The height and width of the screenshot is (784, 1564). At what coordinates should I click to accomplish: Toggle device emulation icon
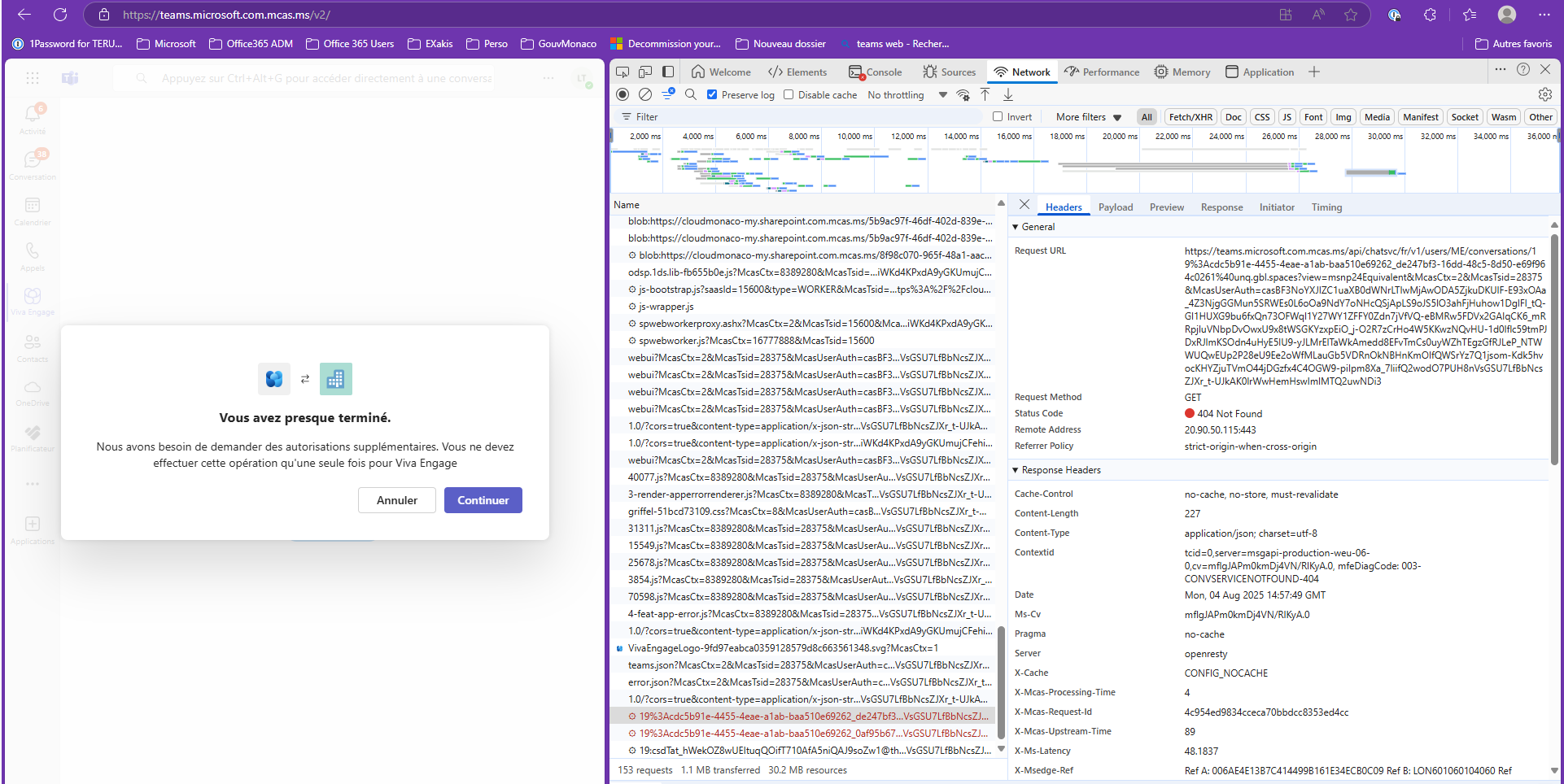[645, 72]
